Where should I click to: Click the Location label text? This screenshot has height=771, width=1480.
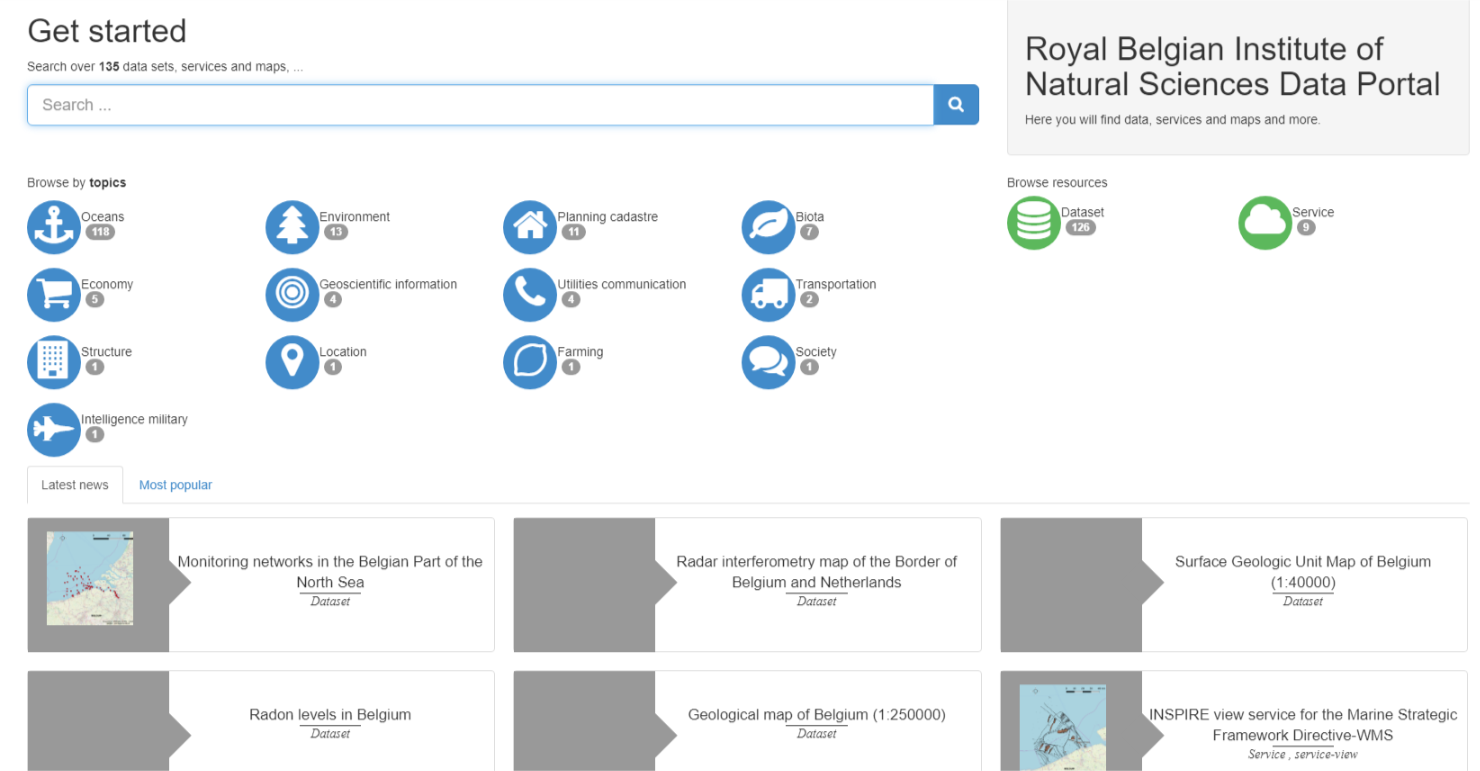(x=343, y=352)
